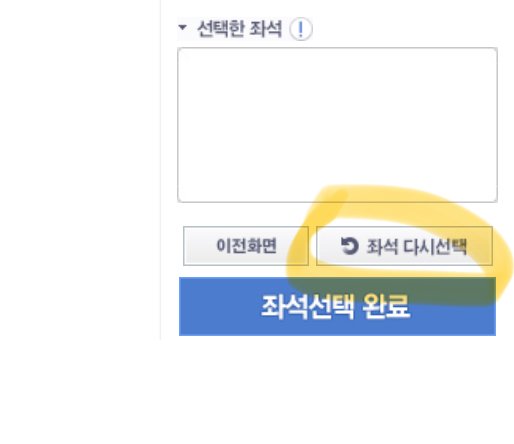Click inside the empty selected seats box
Viewport: 514px width, 444px height.
tap(337, 125)
